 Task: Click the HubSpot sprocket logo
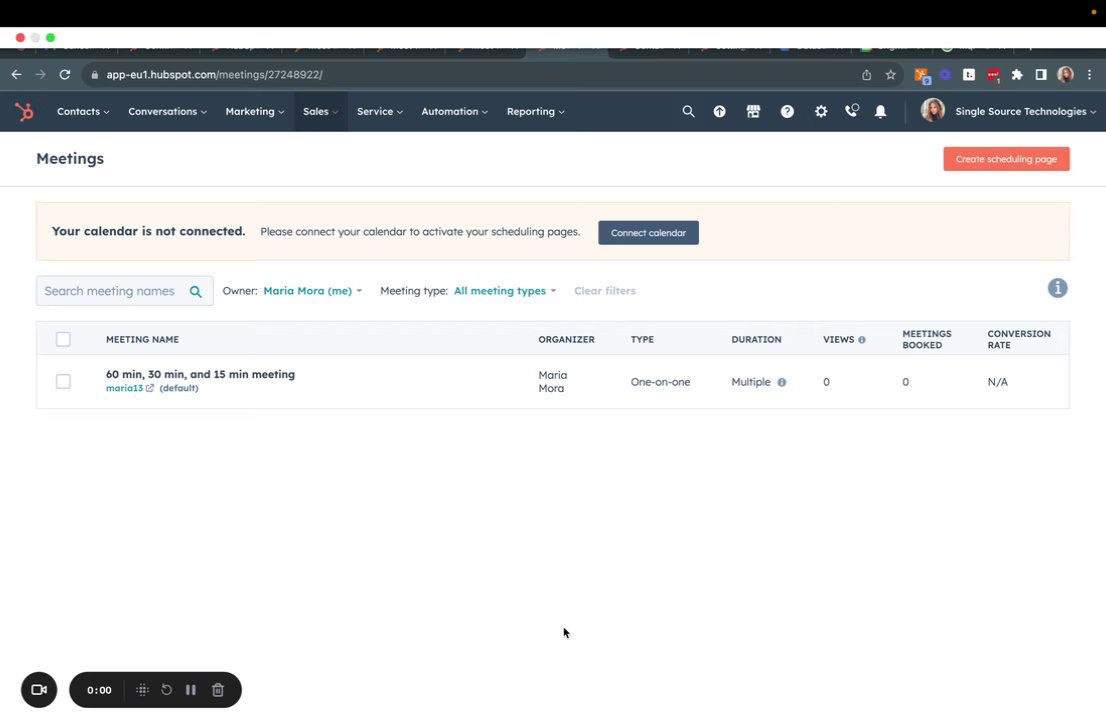(24, 111)
